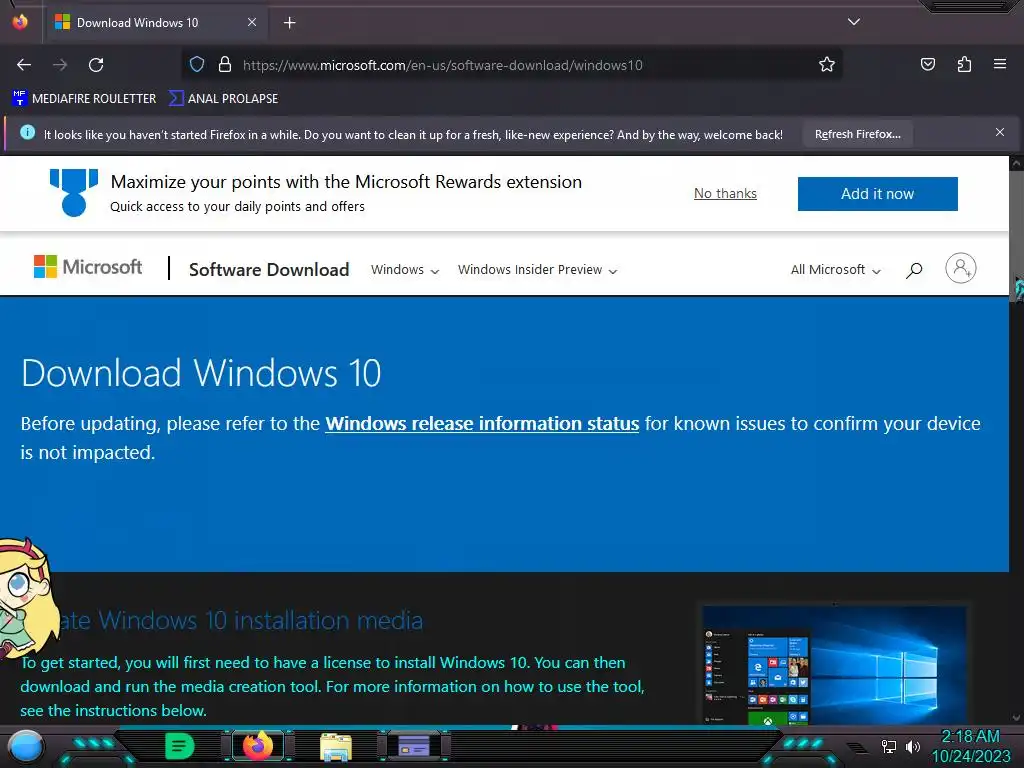Sign in via the account icon
1024x768 pixels.
click(x=961, y=268)
